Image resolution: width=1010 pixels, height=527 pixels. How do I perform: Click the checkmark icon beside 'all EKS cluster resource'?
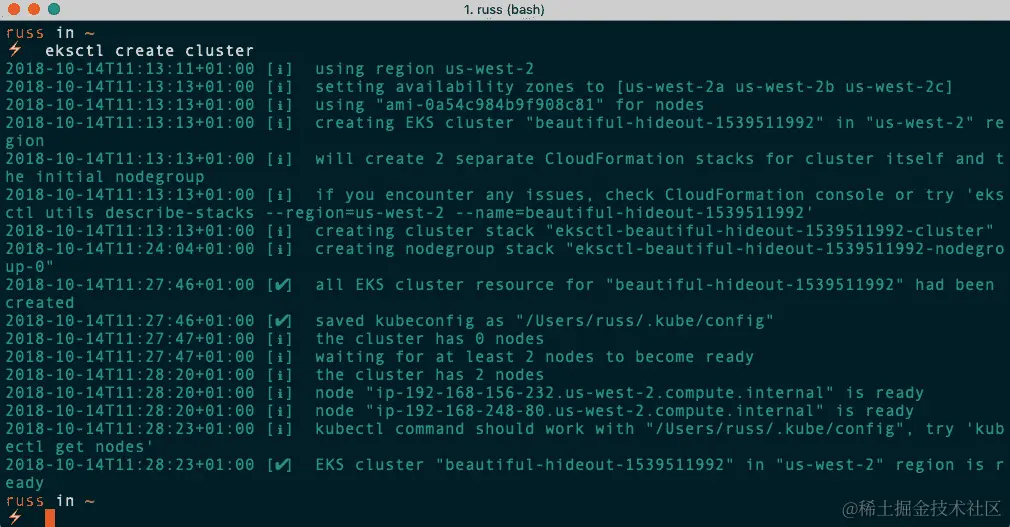pos(282,285)
